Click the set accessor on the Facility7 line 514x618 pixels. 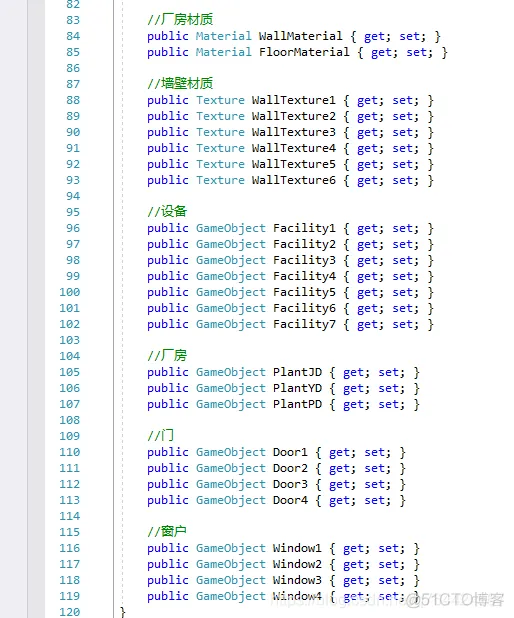point(402,324)
